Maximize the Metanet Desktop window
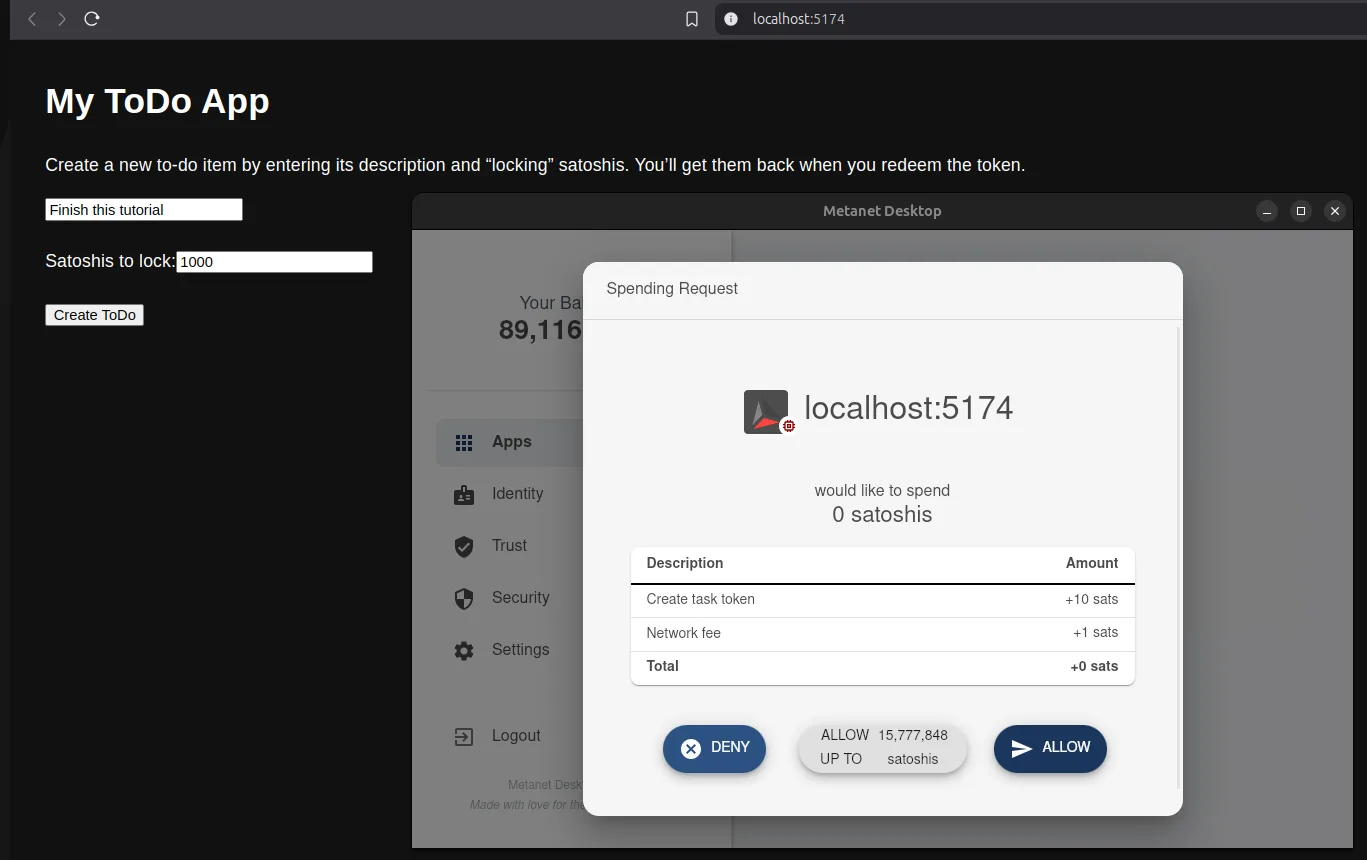 (x=1301, y=211)
